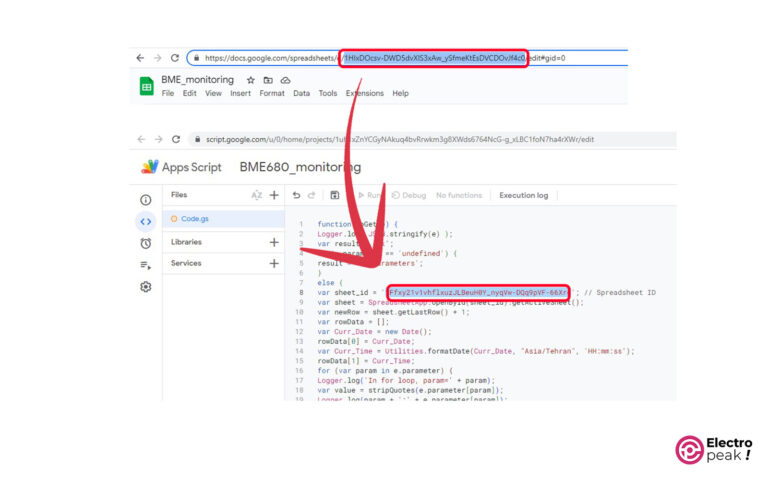This screenshot has height=480, width=768.
Task: Undo the last edit in editor
Action: click(296, 195)
